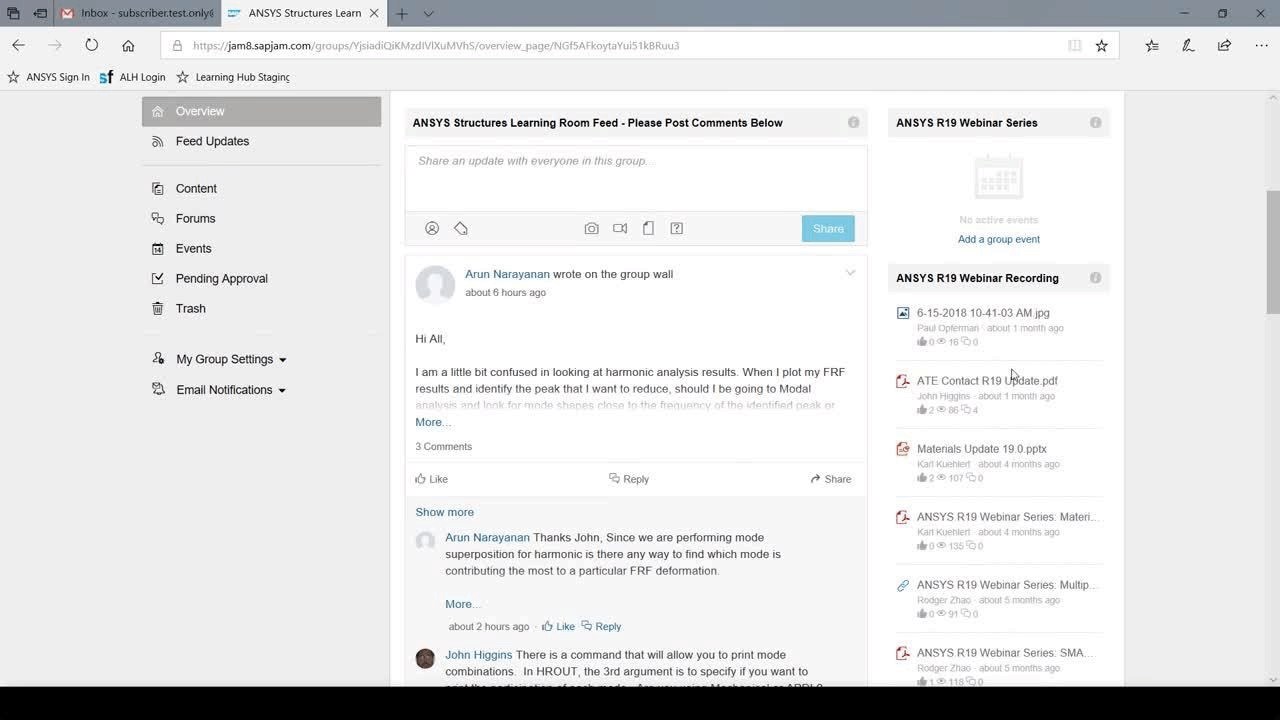
Task: Open the reading view icon in address bar
Action: pyautogui.click(x=1075, y=45)
